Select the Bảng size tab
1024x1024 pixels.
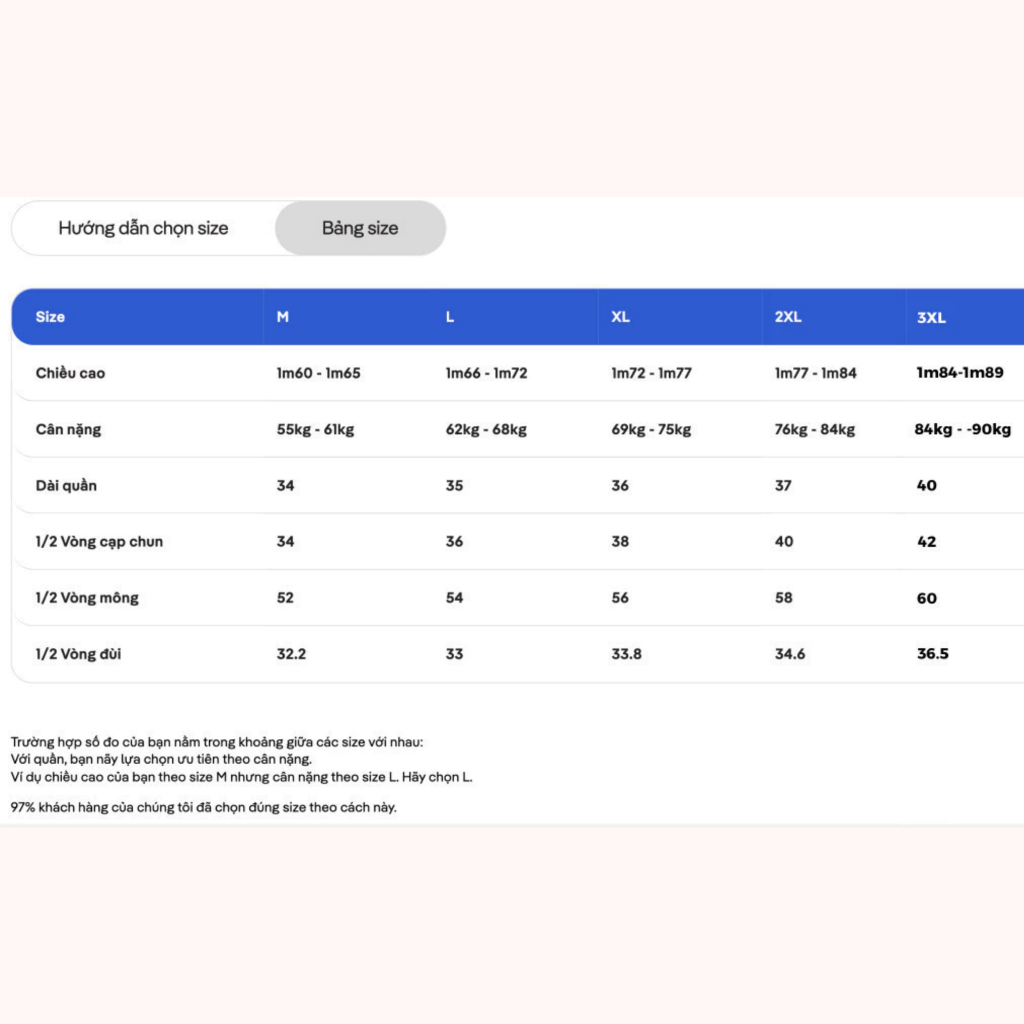[x=360, y=228]
